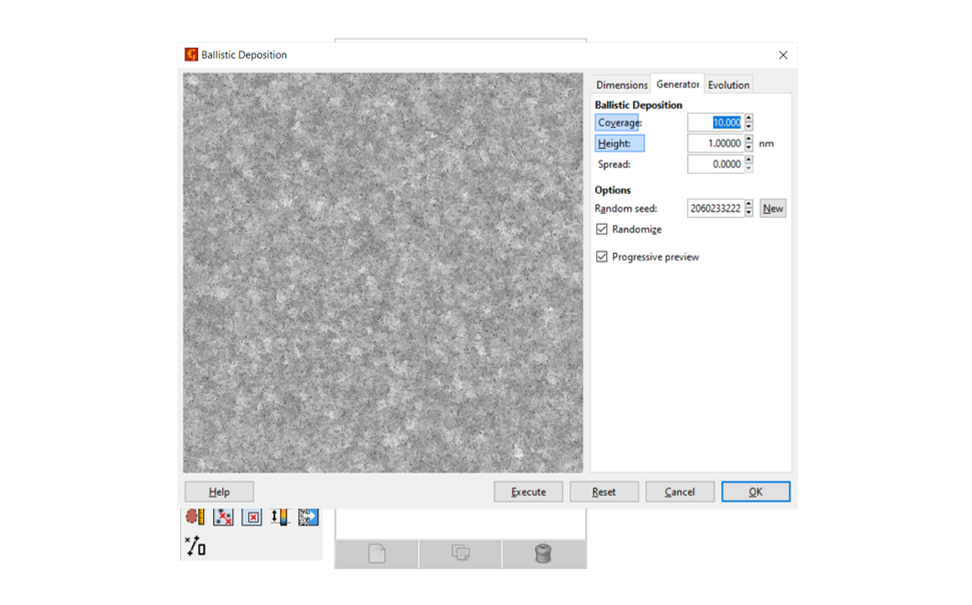The width and height of the screenshot is (972, 605).
Task: Open the remove spots tool
Action: coord(222,518)
